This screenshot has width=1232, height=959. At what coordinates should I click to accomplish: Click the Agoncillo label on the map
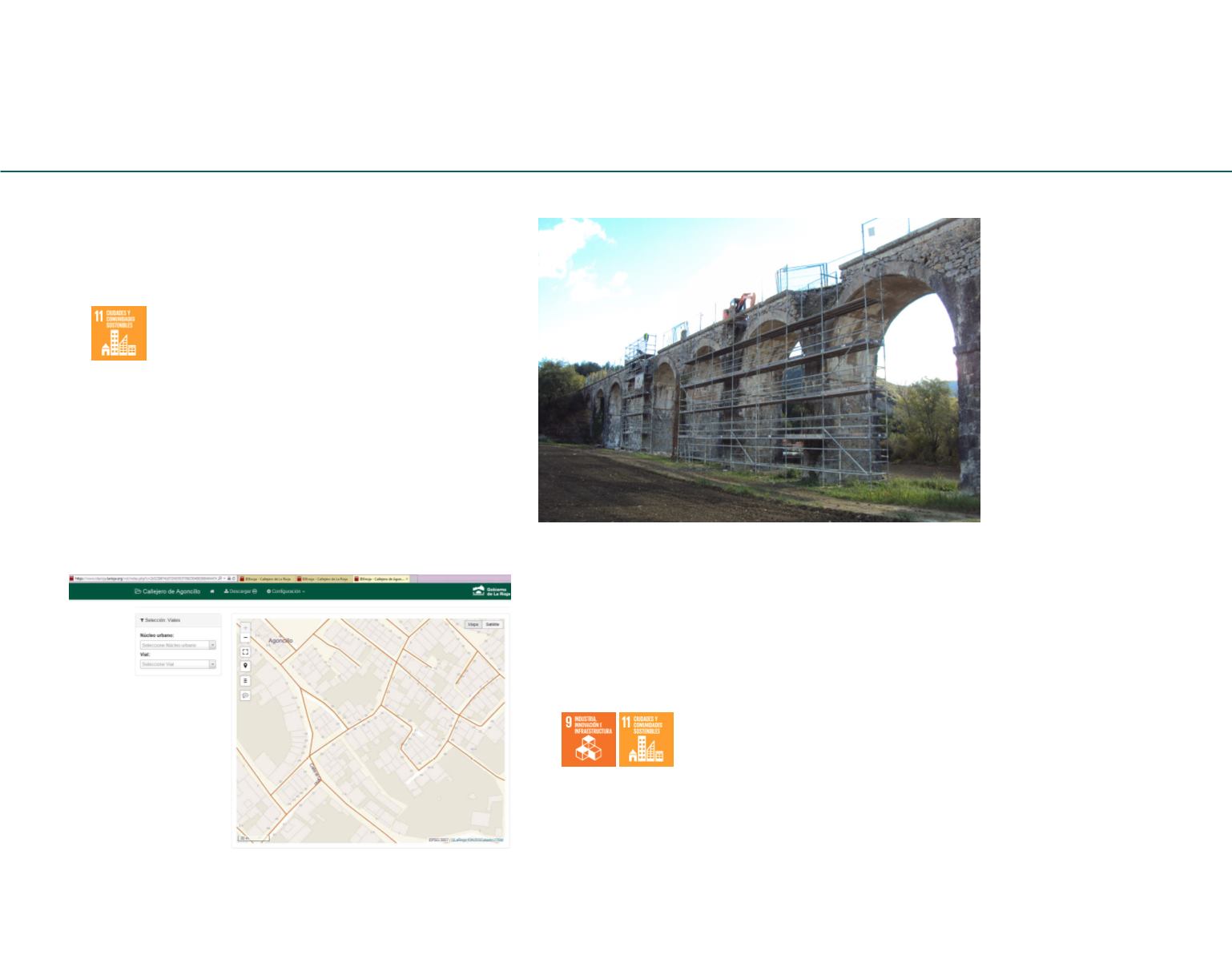pyautogui.click(x=280, y=641)
